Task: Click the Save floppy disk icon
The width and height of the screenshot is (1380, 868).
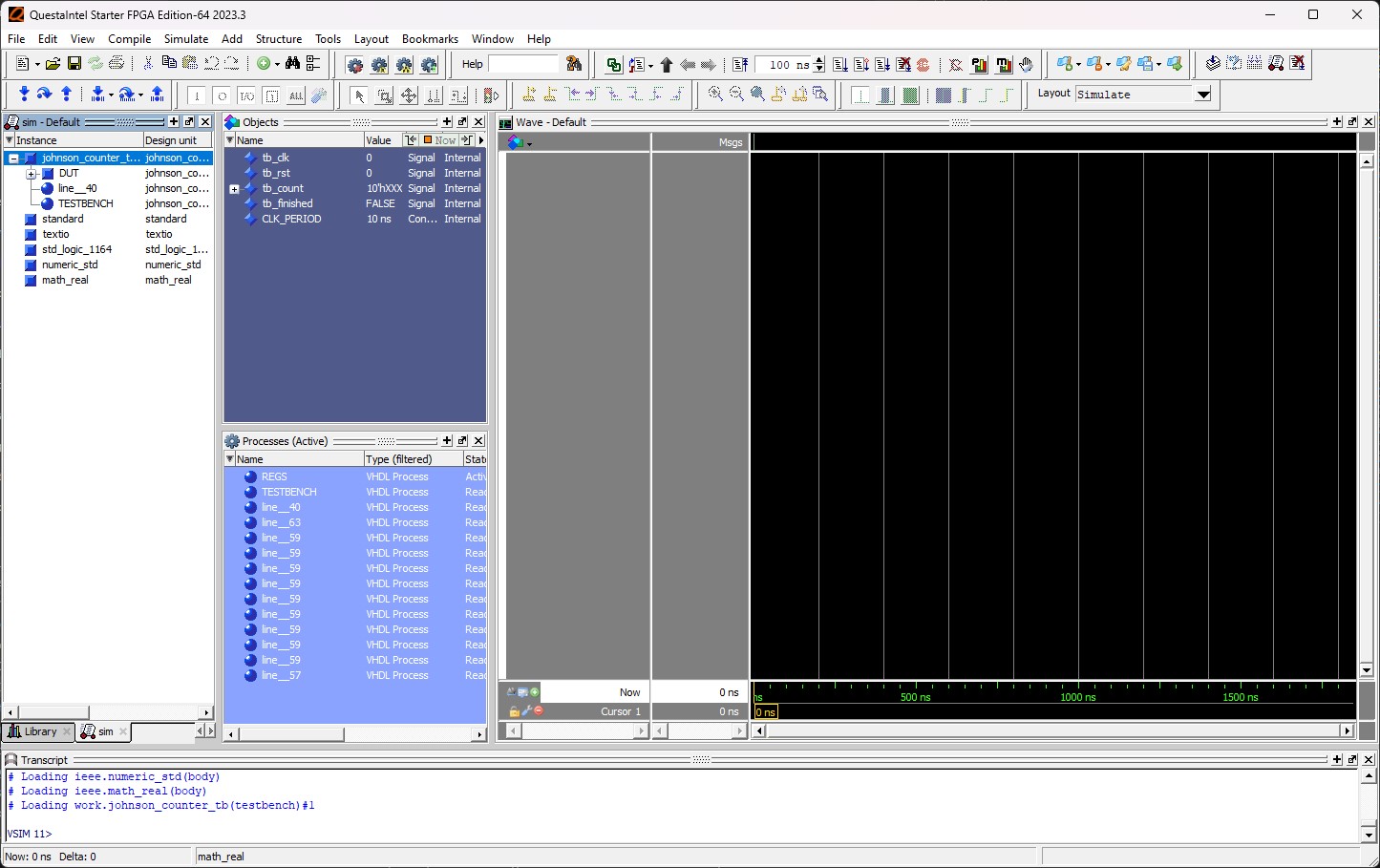Action: pos(74,64)
